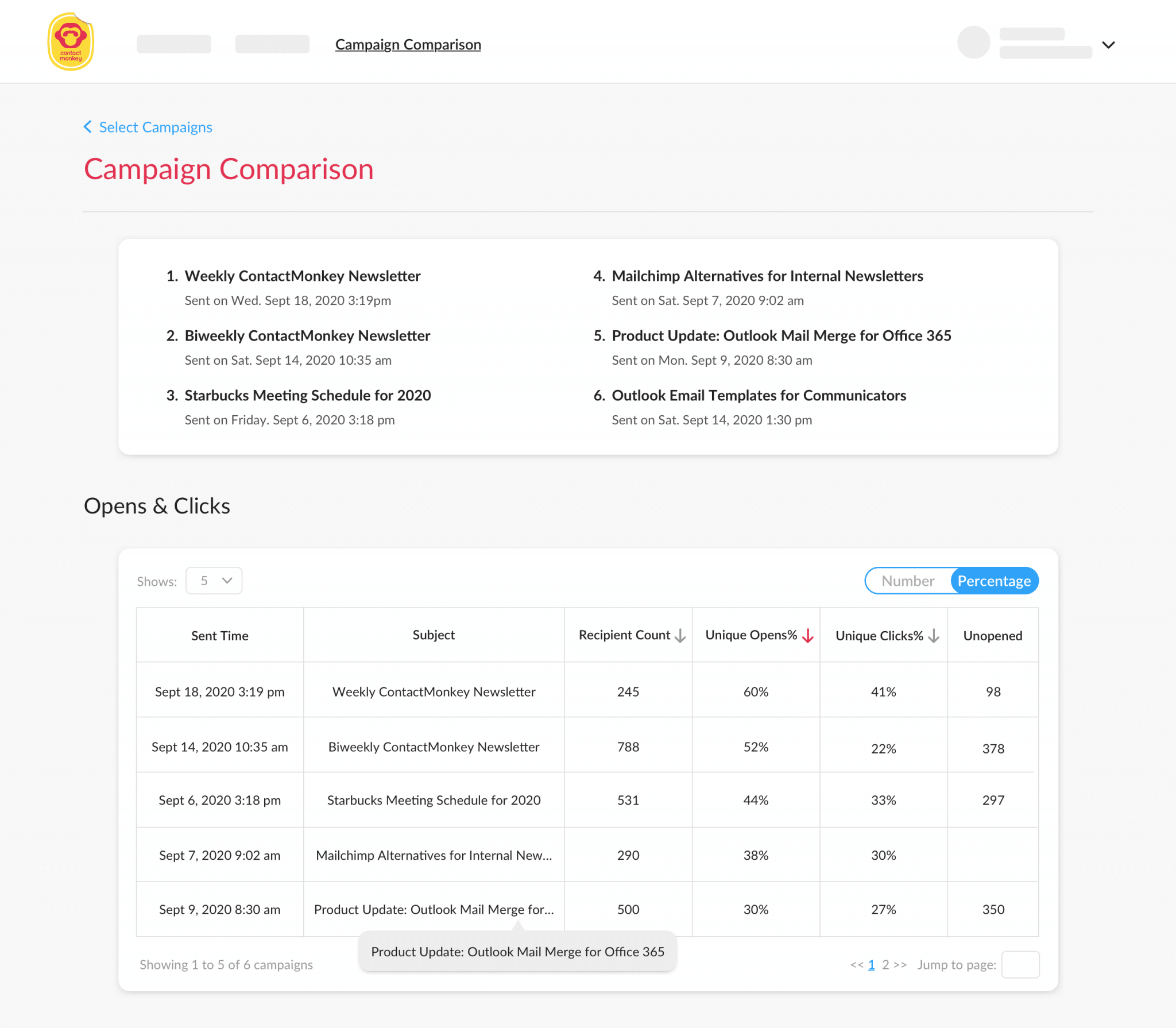Click the Jump to page input box

pos(1020,965)
